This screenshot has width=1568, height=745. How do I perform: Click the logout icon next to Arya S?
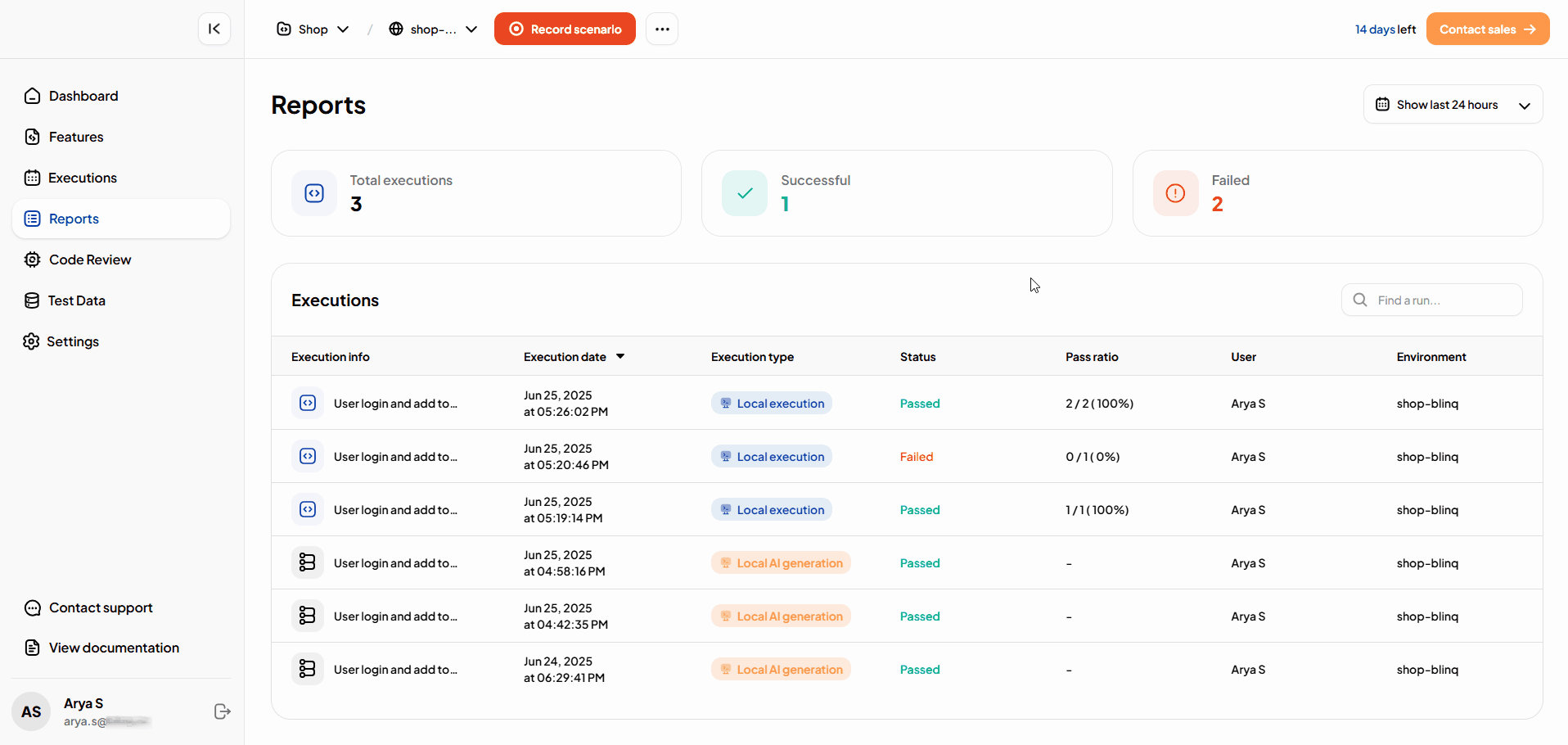222,711
